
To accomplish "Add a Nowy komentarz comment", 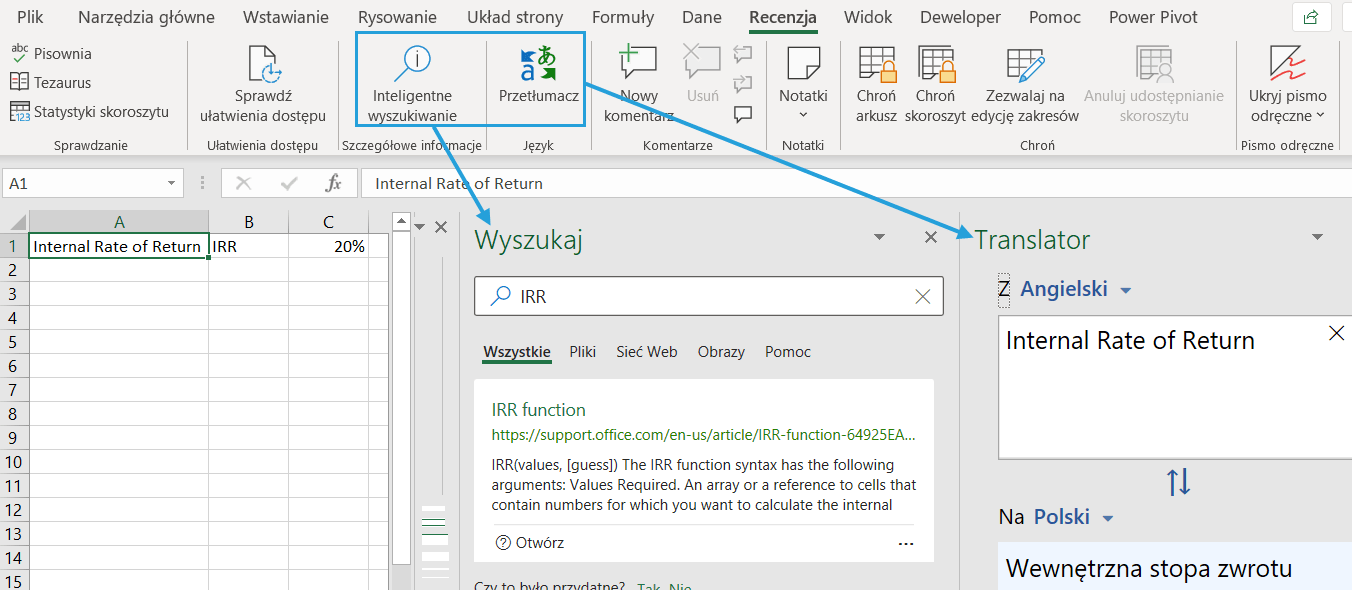I will pos(638,64).
